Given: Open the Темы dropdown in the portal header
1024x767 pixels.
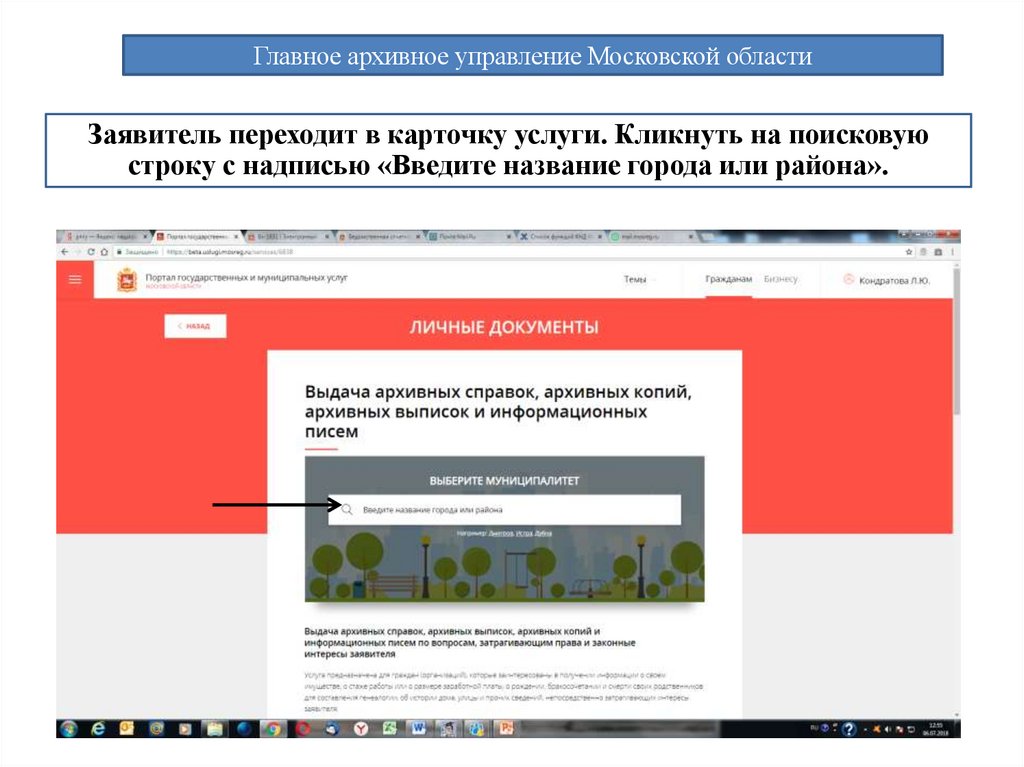Looking at the screenshot, I should point(634,281).
